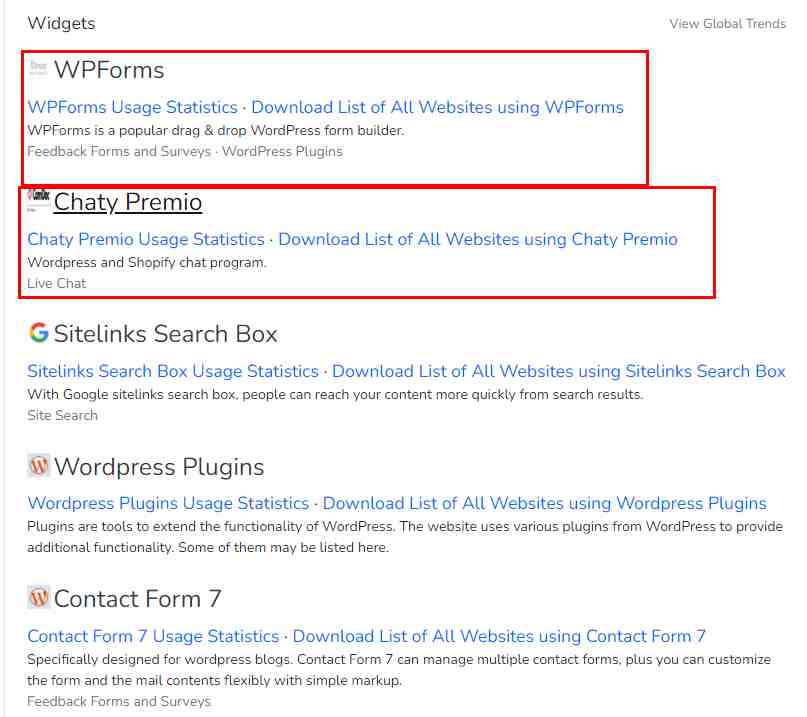The image size is (807, 717).
Task: Download List of All Websites using WPForms
Action: click(x=437, y=107)
